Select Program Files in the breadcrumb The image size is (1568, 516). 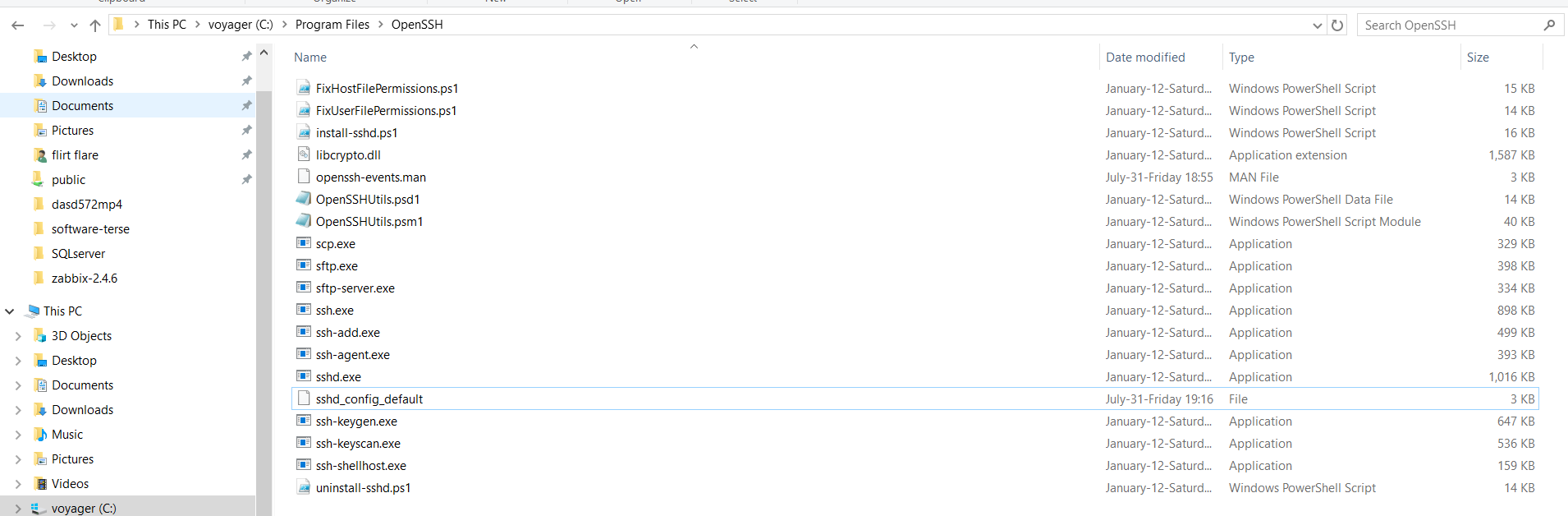[x=332, y=25]
